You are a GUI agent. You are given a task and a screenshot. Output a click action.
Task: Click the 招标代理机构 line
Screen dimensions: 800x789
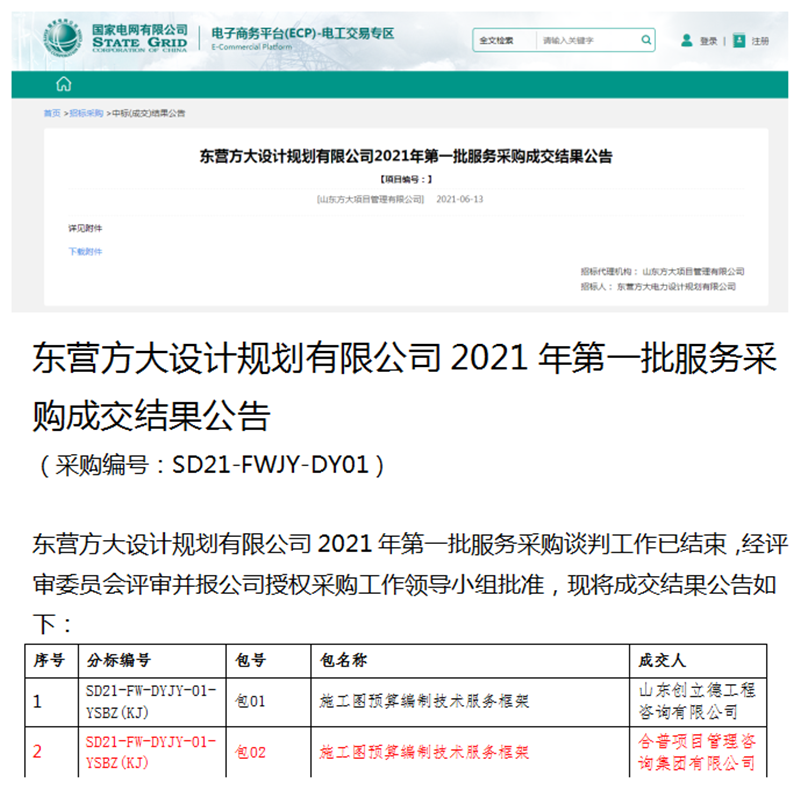[662, 272]
